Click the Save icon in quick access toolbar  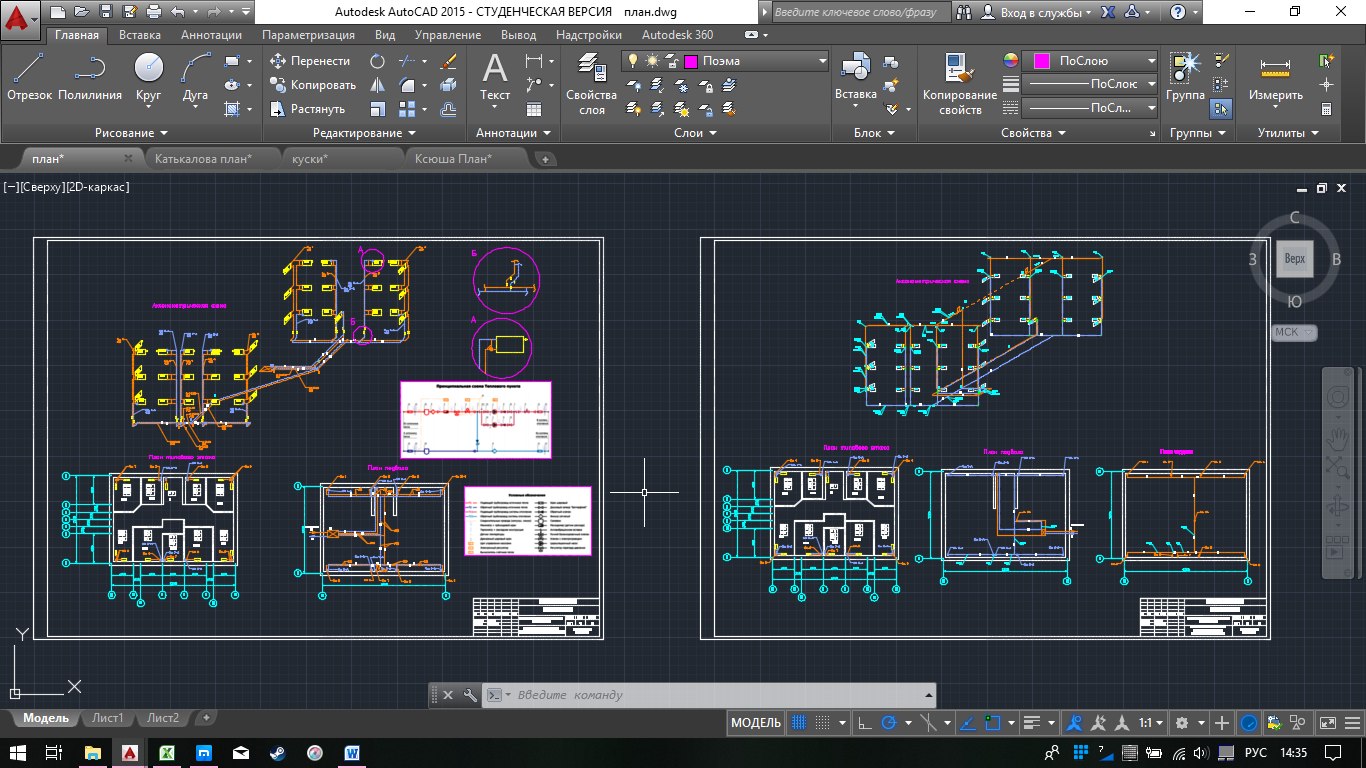pos(107,13)
